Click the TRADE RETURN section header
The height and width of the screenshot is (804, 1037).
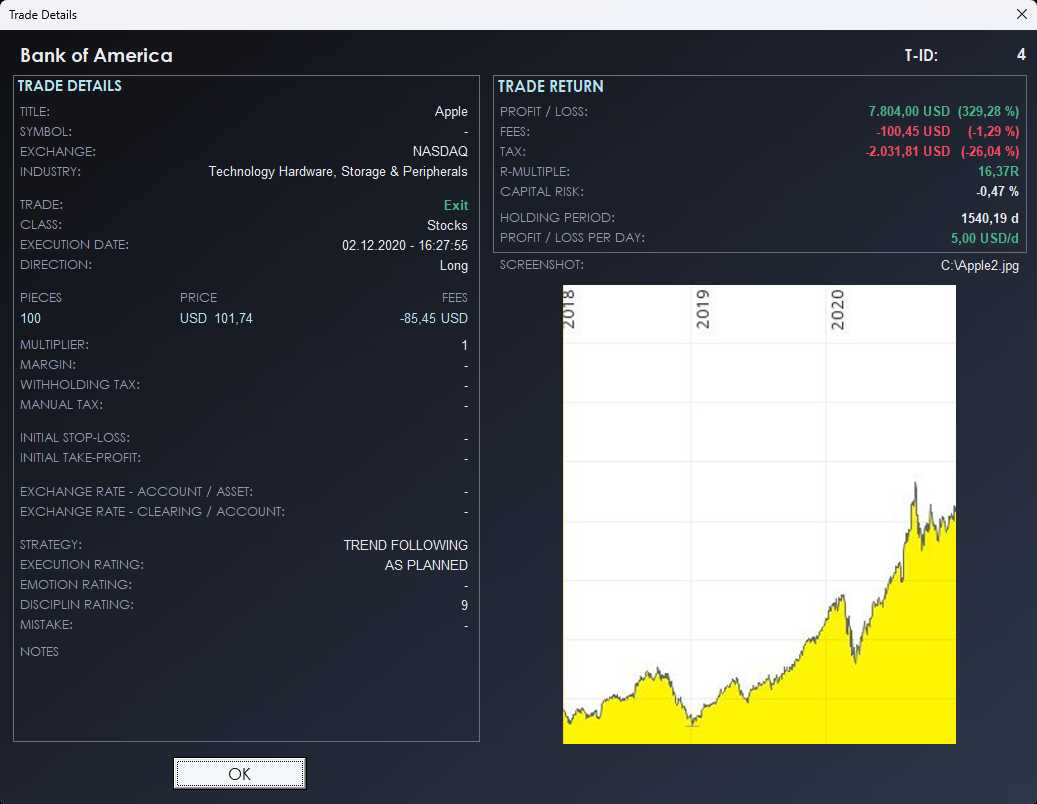(x=550, y=87)
